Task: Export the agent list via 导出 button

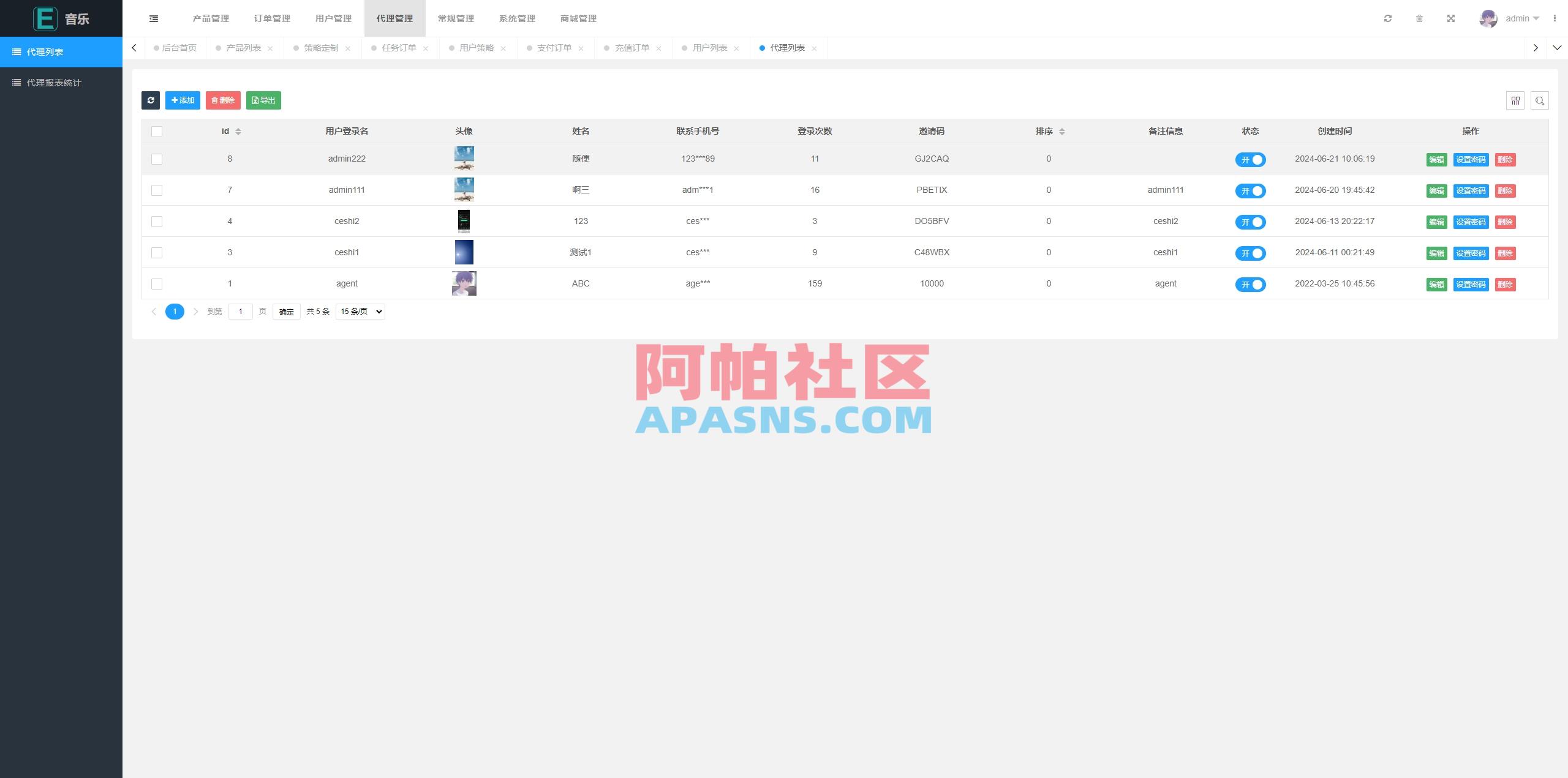Action: pos(263,100)
